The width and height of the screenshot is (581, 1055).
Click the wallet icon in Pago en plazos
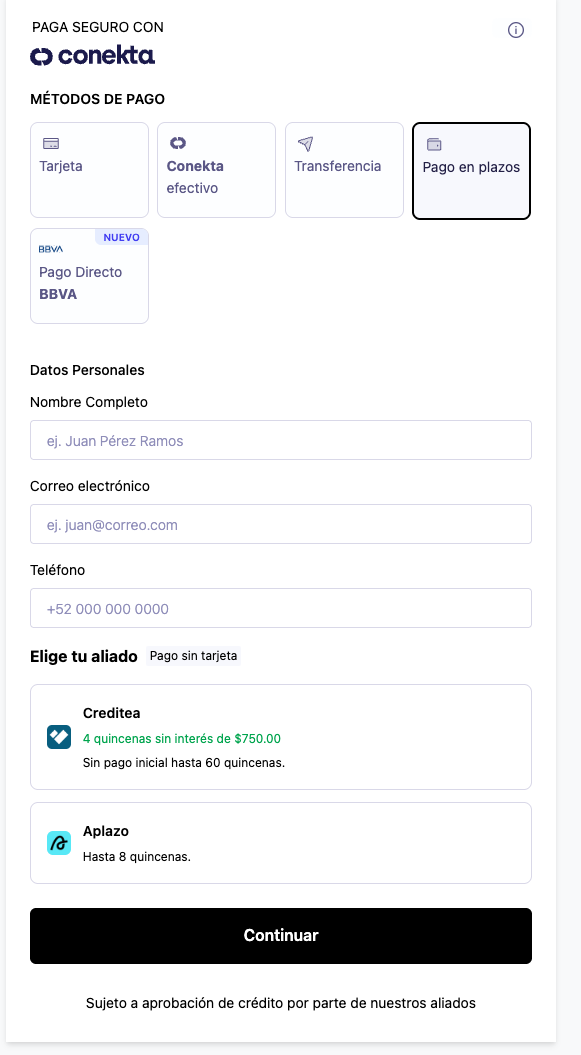coord(434,144)
